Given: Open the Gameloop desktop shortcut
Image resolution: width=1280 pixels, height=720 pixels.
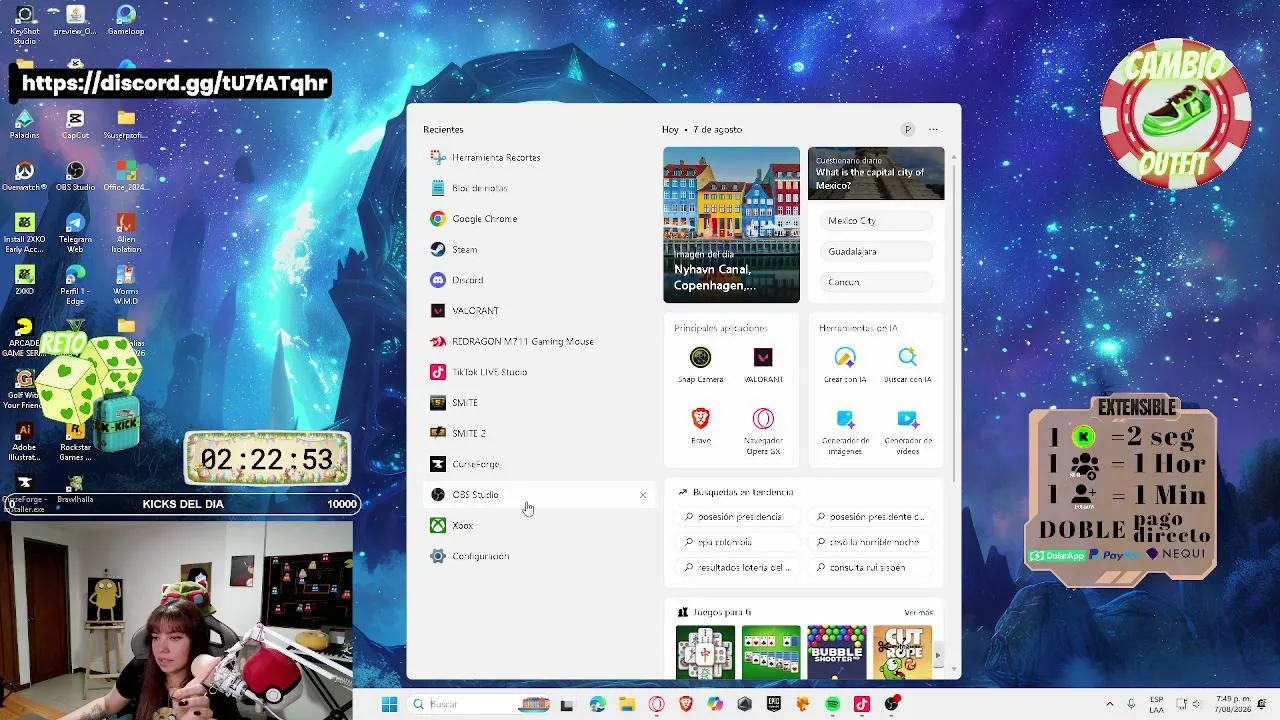Looking at the screenshot, I should click(x=125, y=21).
